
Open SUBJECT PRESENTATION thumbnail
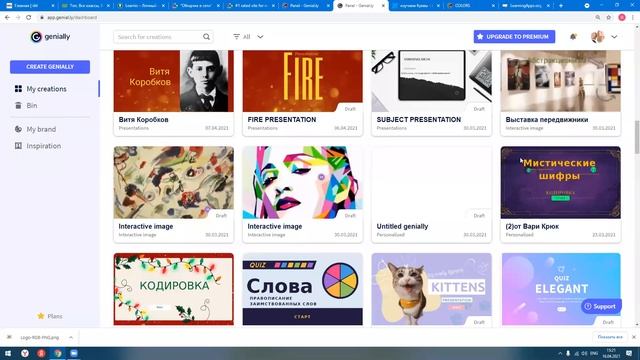coord(431,81)
